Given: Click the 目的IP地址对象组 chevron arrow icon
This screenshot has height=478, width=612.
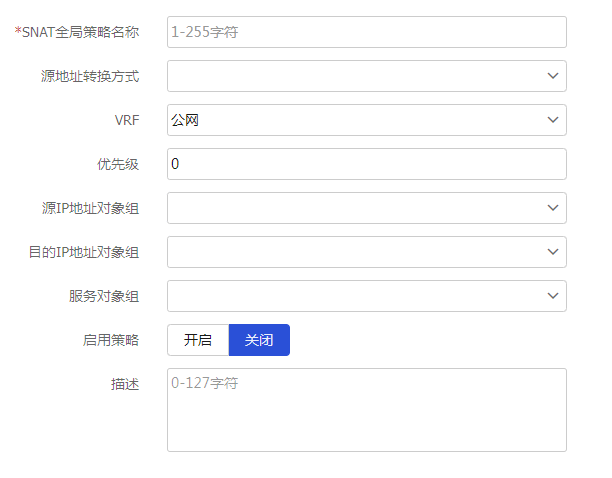Looking at the screenshot, I should pyautogui.click(x=553, y=252).
